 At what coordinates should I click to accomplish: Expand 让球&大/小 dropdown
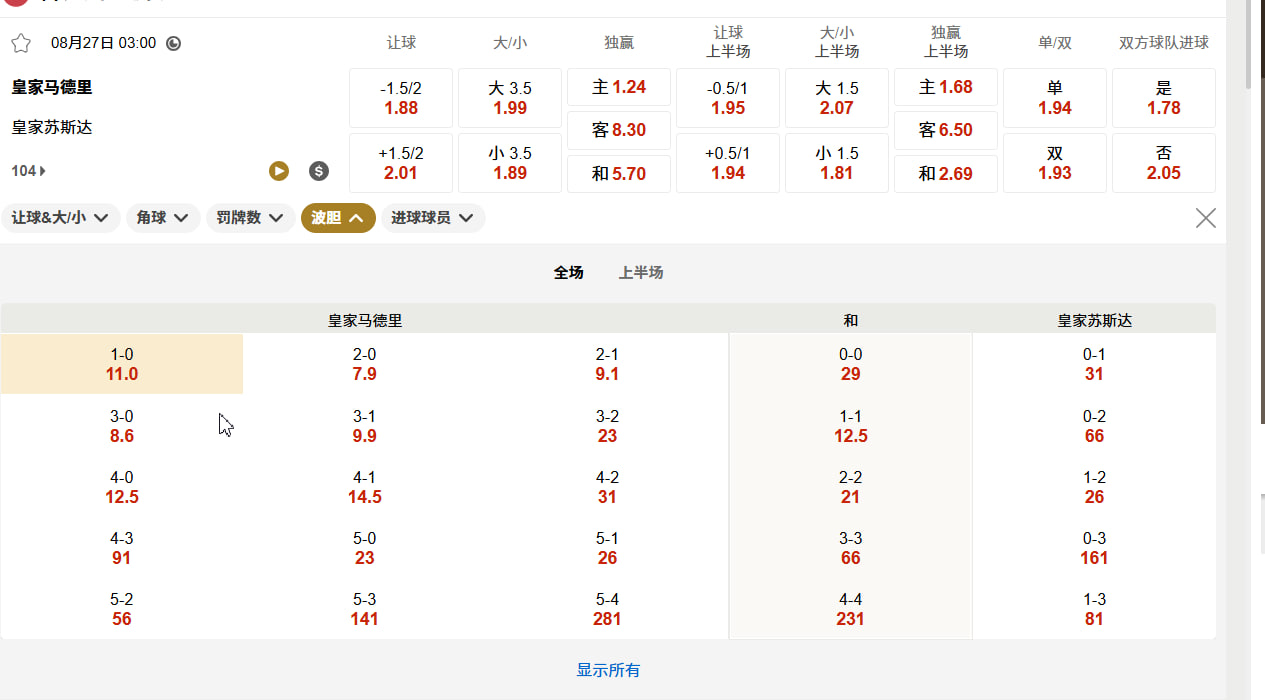pos(61,218)
